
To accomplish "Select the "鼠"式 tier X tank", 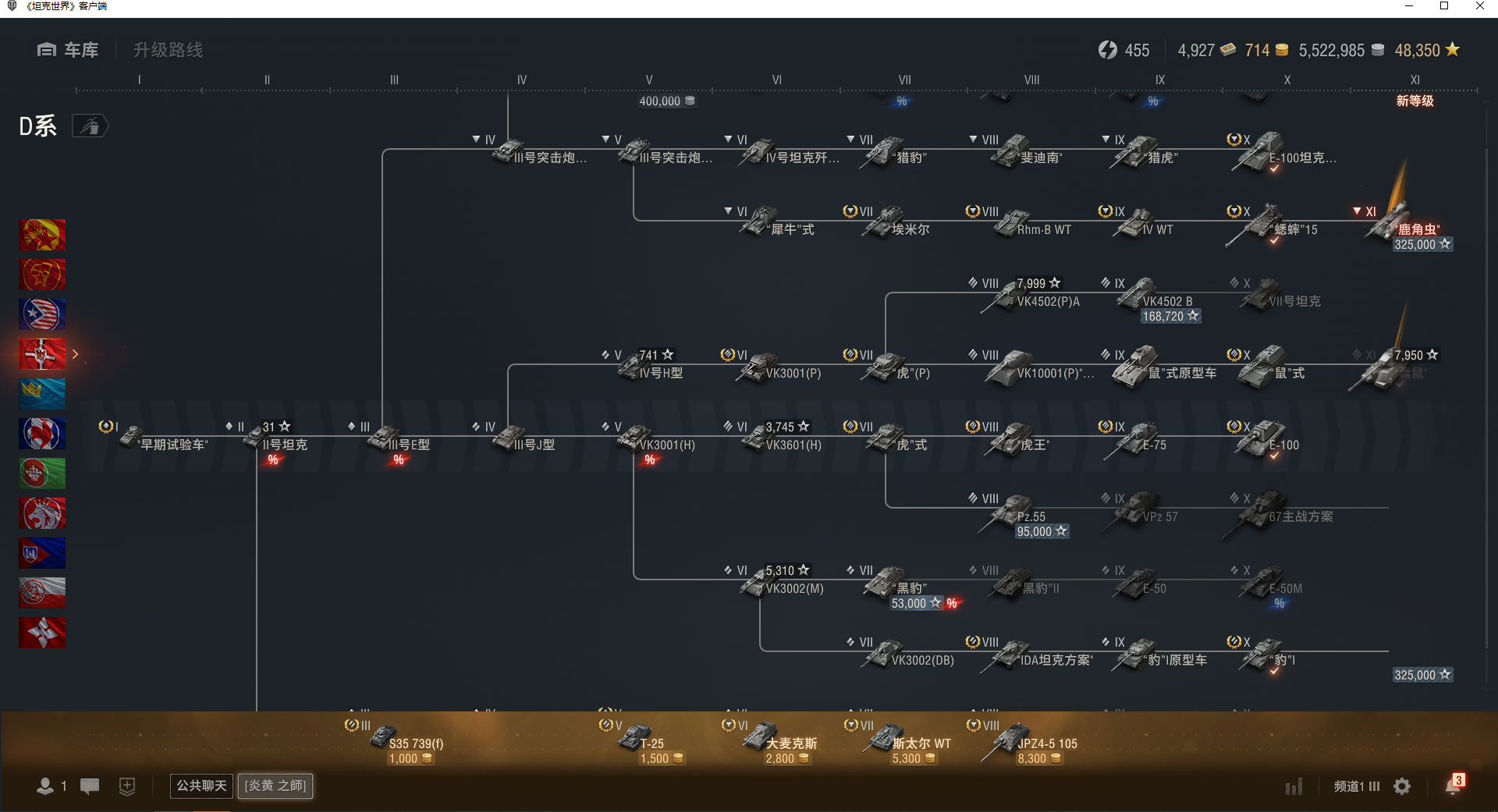I will click(x=1268, y=368).
